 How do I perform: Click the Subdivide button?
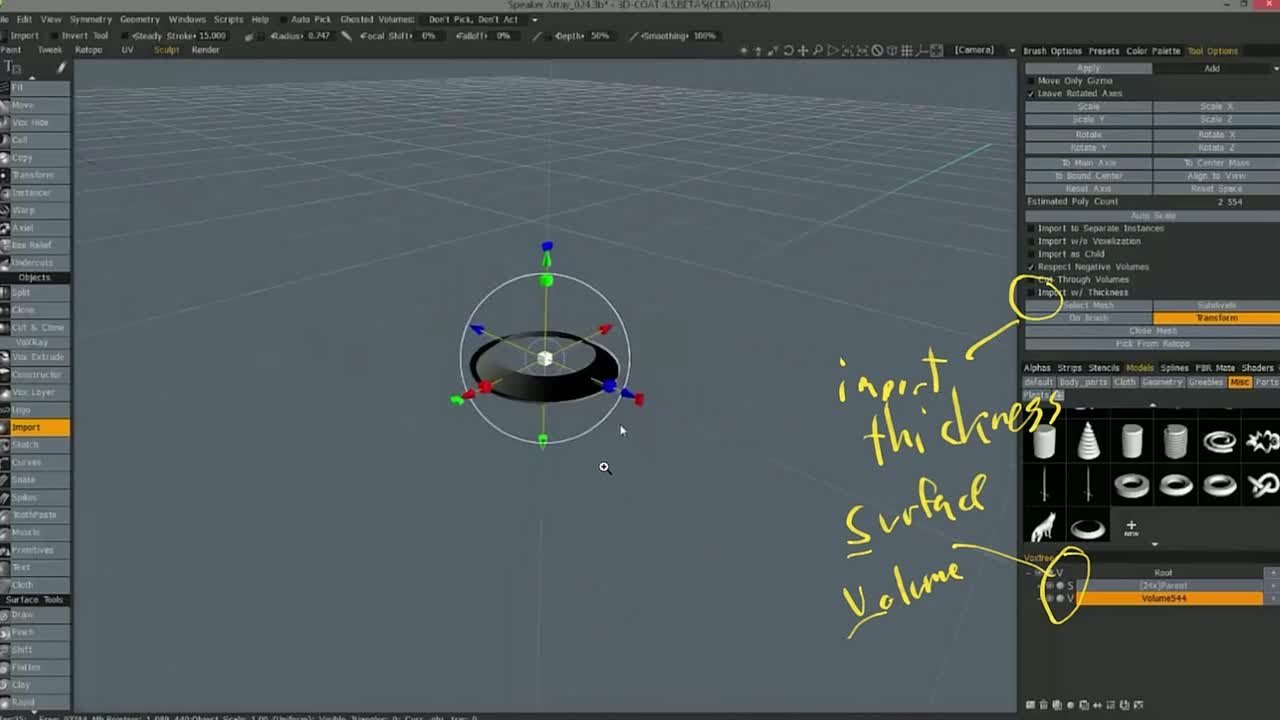[x=1217, y=305]
